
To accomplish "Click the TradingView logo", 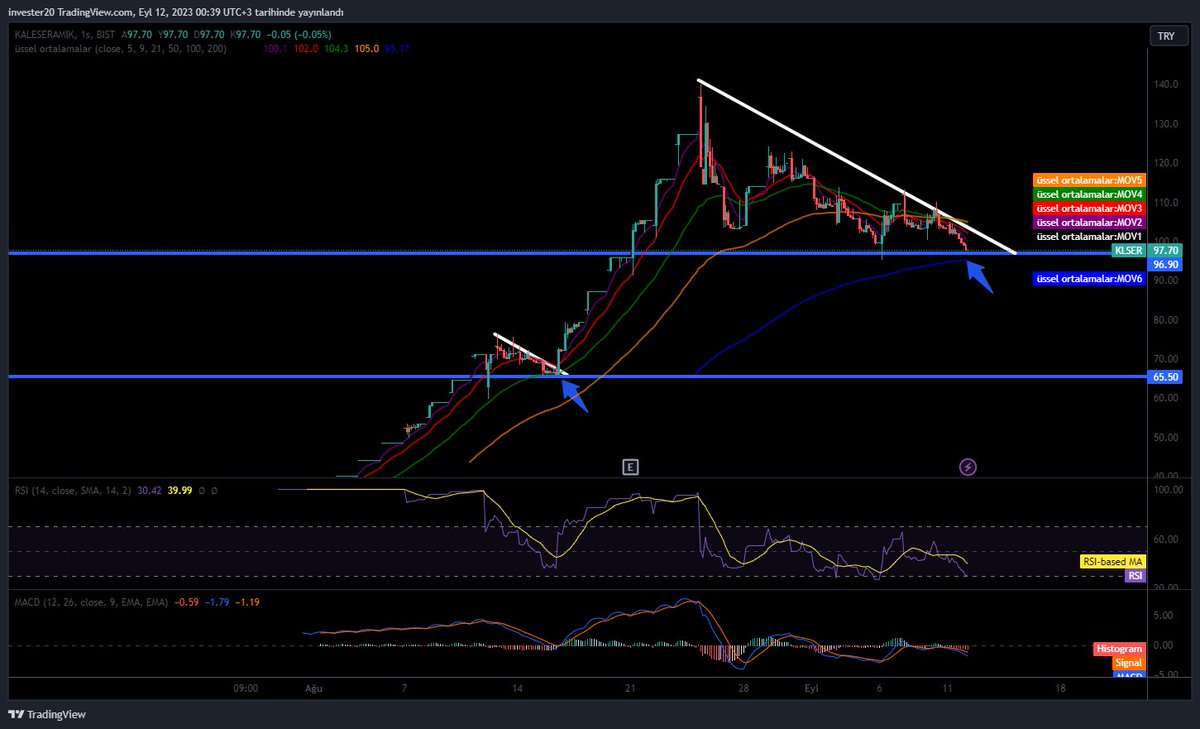I will click(x=48, y=714).
